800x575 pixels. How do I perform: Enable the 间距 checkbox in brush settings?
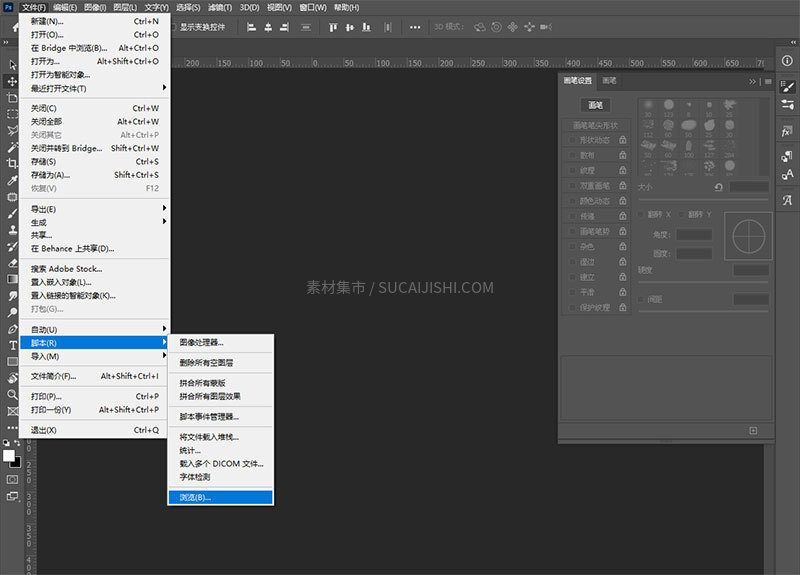click(642, 299)
